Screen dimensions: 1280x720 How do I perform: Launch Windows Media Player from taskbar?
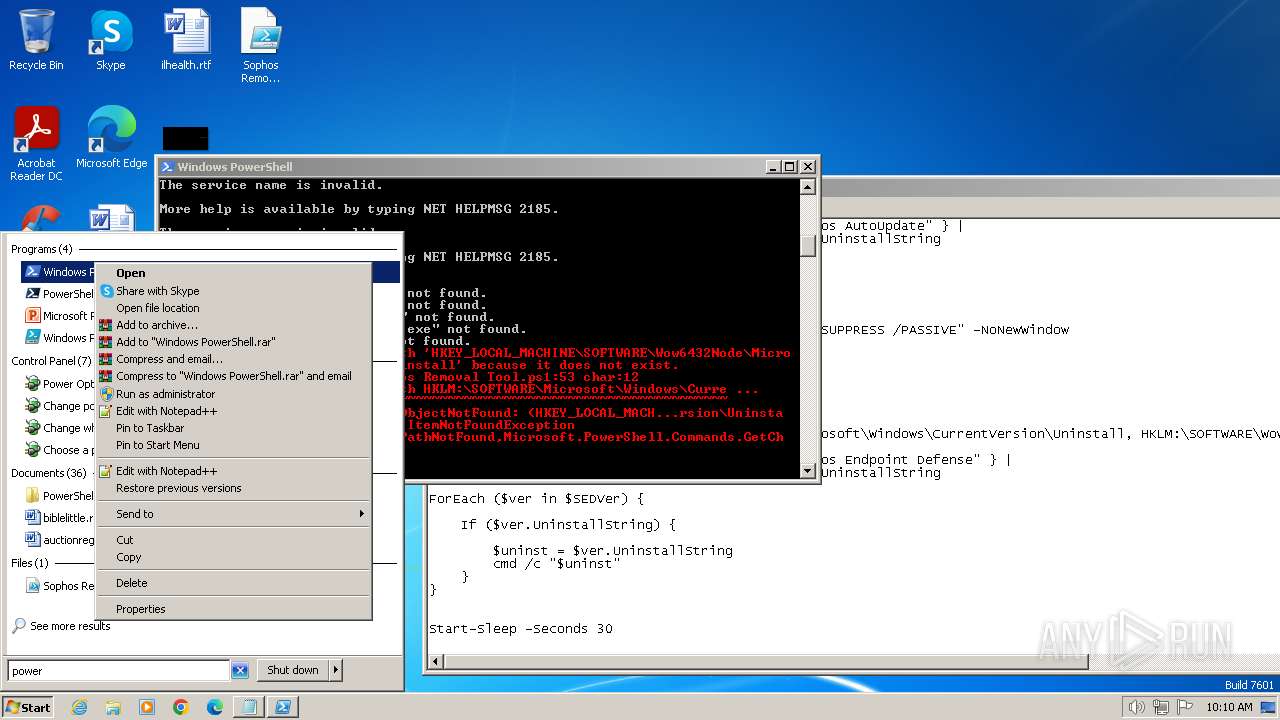pos(147,707)
